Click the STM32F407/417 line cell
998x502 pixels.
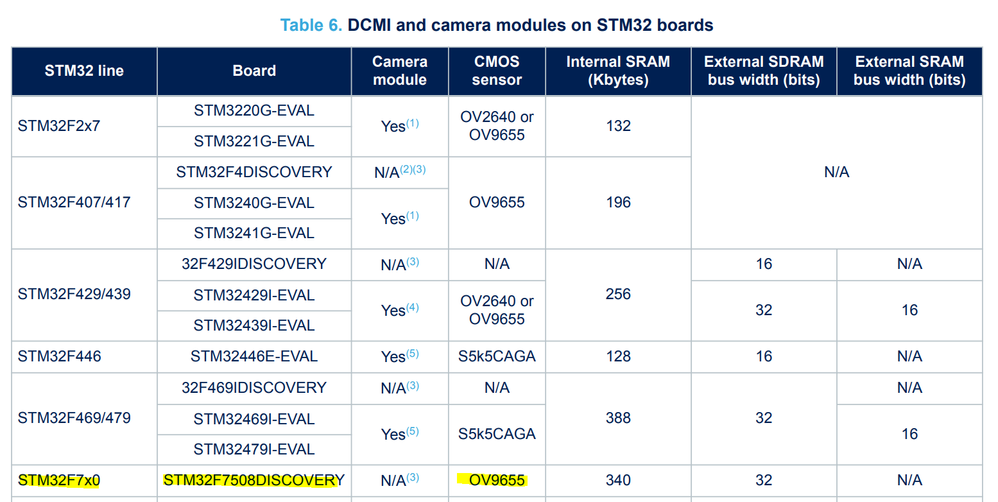74,202
